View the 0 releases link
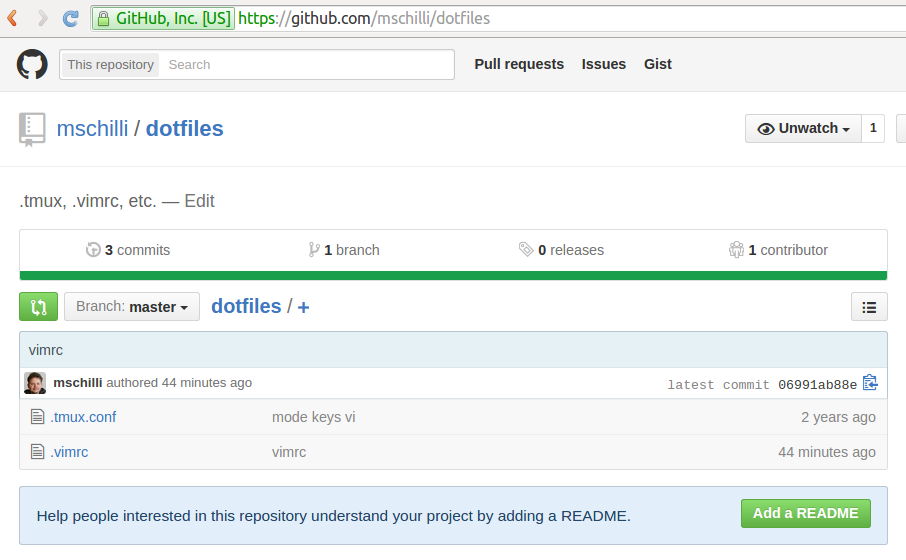 click(x=561, y=250)
